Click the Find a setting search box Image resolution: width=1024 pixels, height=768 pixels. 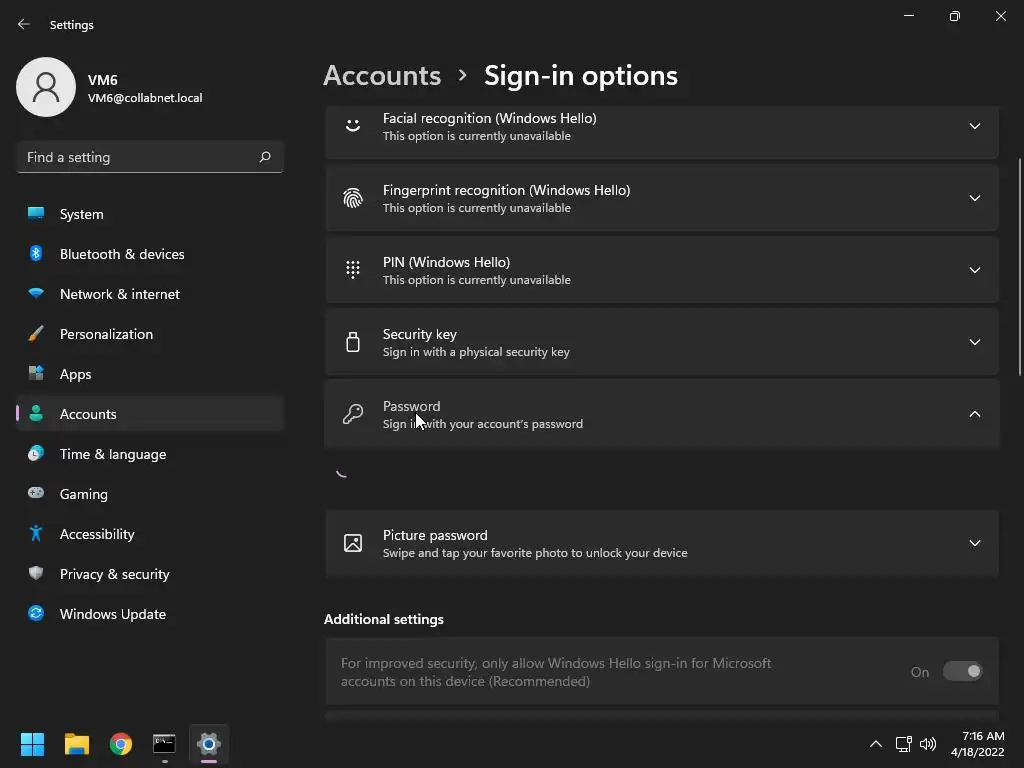138,157
